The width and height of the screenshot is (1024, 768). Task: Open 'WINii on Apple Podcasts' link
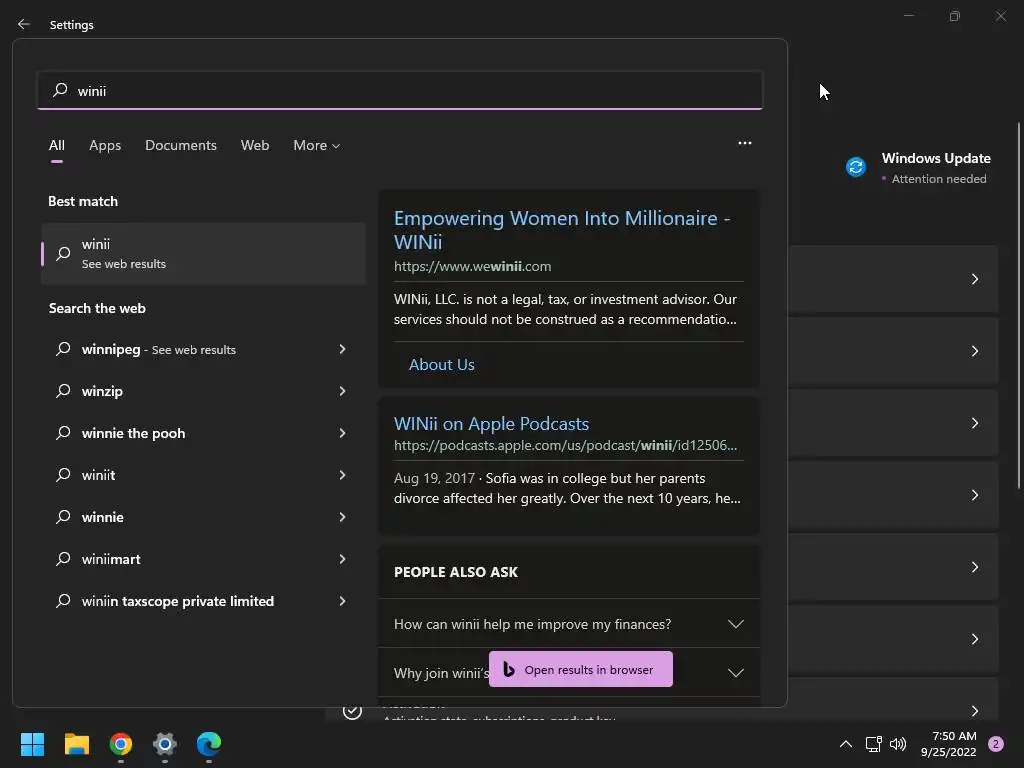[x=491, y=424]
